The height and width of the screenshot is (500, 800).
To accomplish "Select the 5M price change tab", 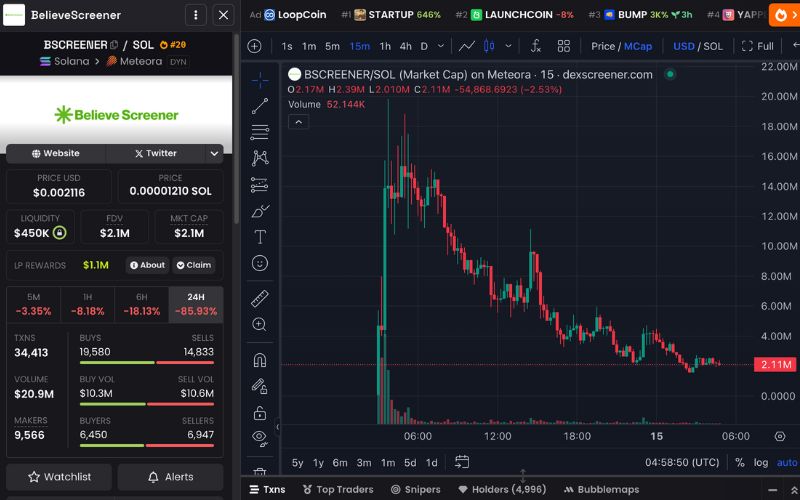I will tap(34, 305).
